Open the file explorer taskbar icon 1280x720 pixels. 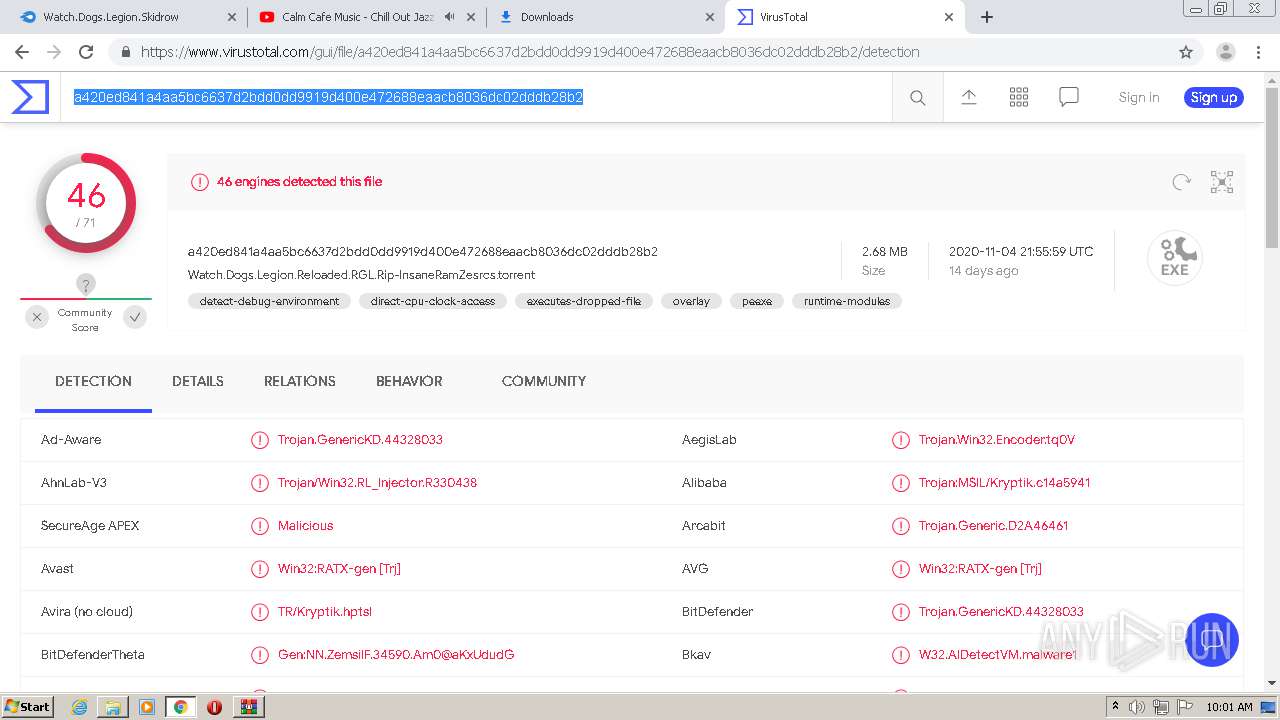[x=113, y=707]
